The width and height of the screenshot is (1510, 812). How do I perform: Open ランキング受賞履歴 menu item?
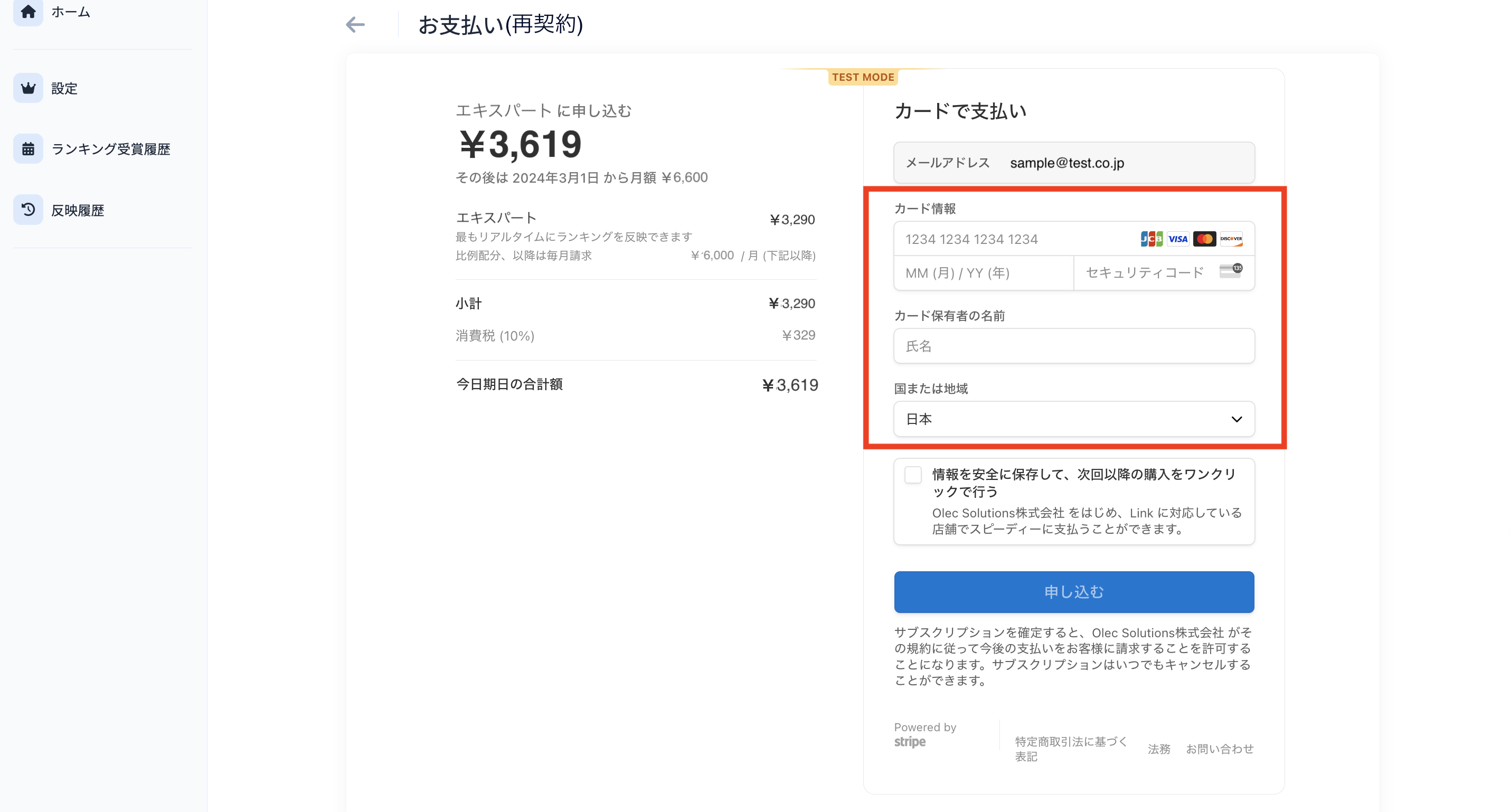coord(111,149)
